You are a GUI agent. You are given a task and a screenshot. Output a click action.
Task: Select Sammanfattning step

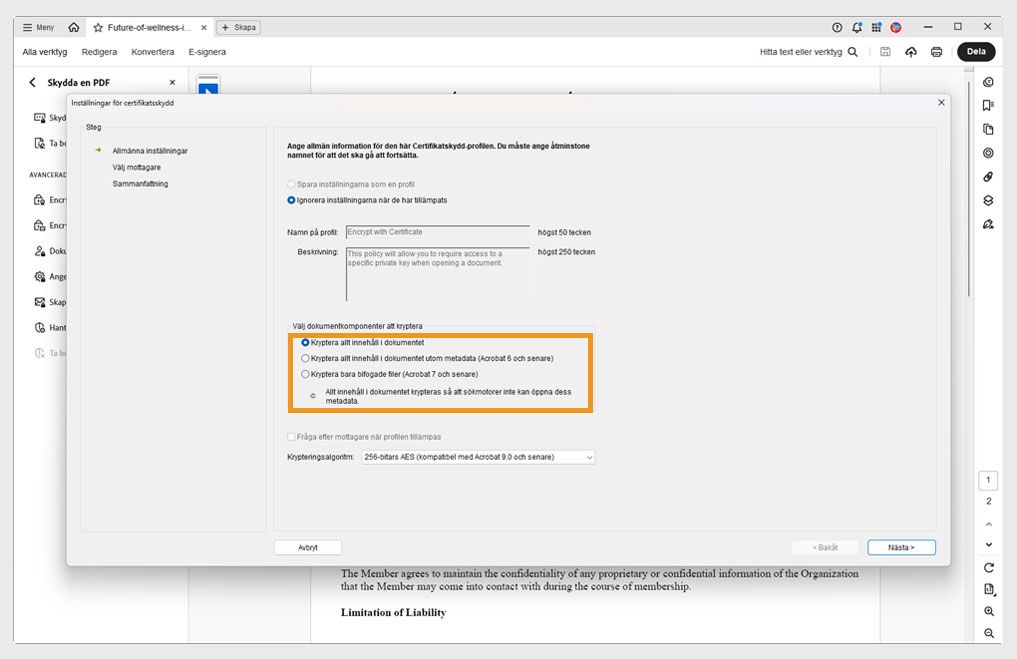(140, 184)
